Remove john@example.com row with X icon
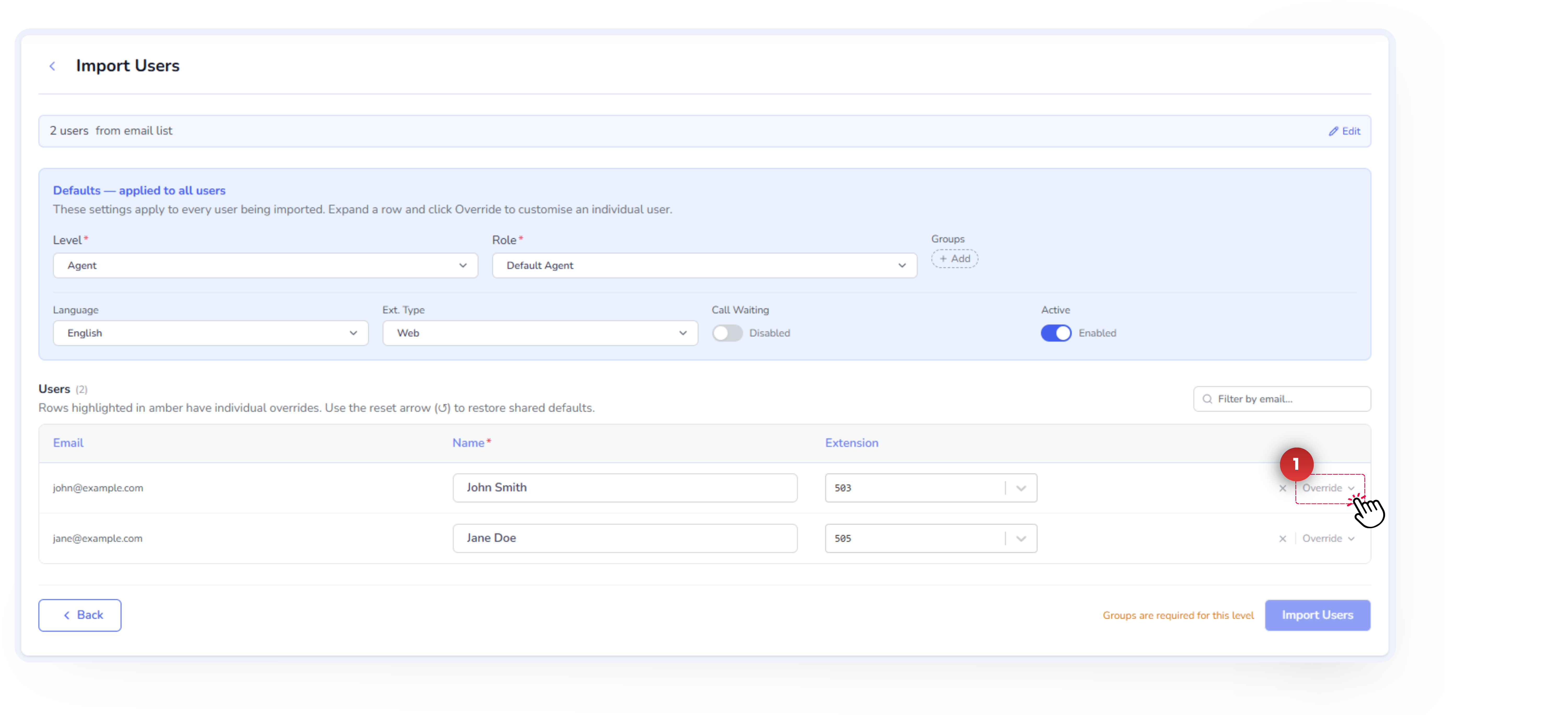This screenshot has width=1568, height=715. (x=1283, y=488)
